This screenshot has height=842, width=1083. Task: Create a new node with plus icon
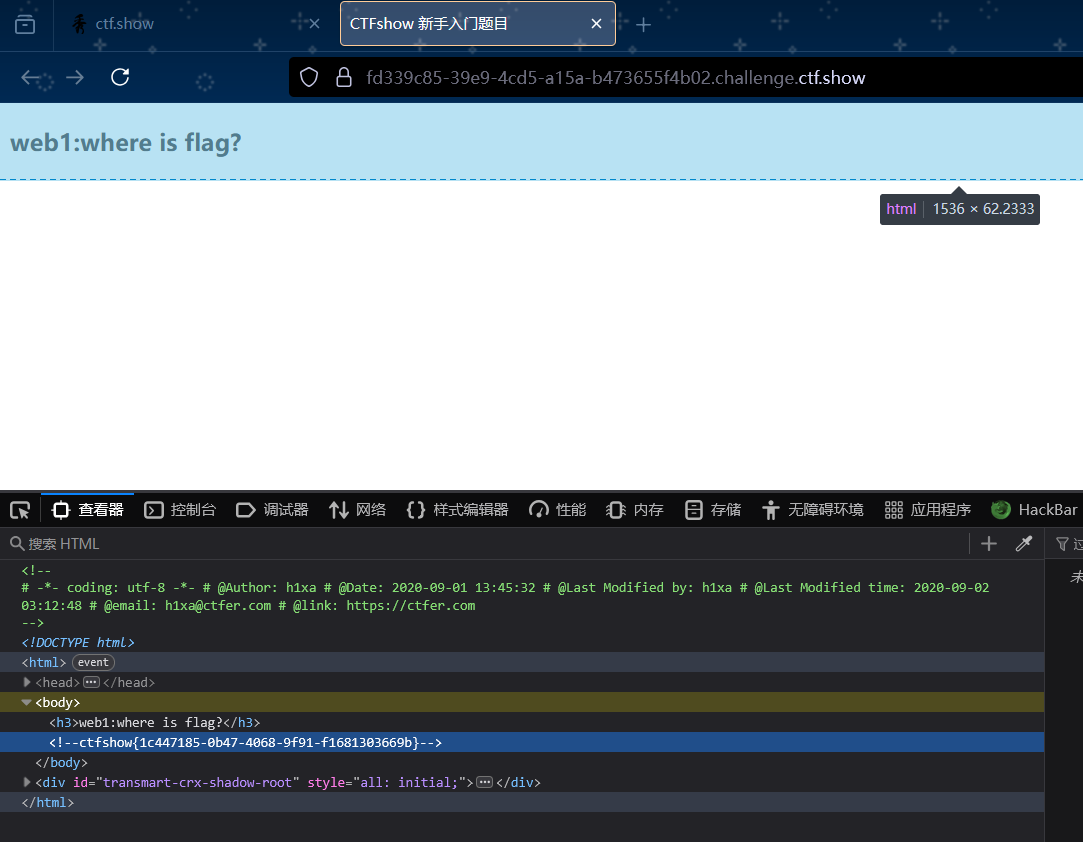(988, 544)
